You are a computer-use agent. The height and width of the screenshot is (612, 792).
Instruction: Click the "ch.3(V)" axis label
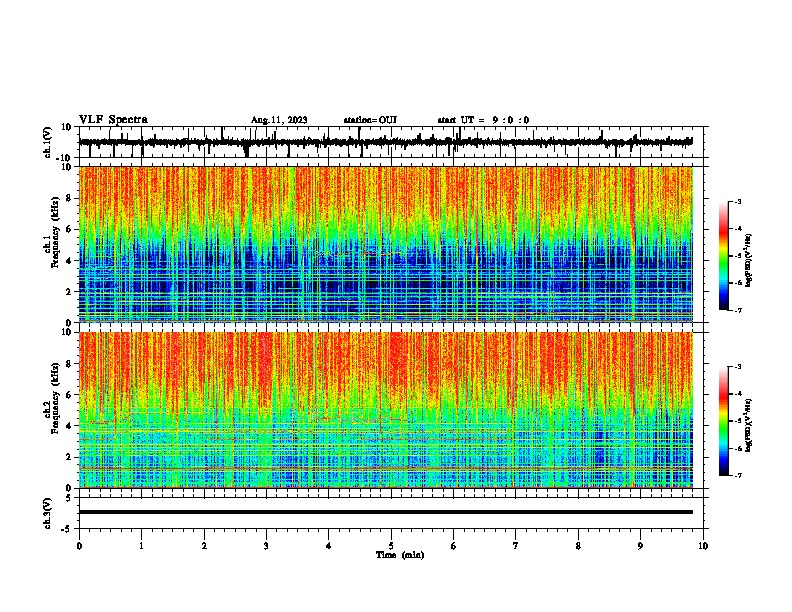click(x=48, y=514)
